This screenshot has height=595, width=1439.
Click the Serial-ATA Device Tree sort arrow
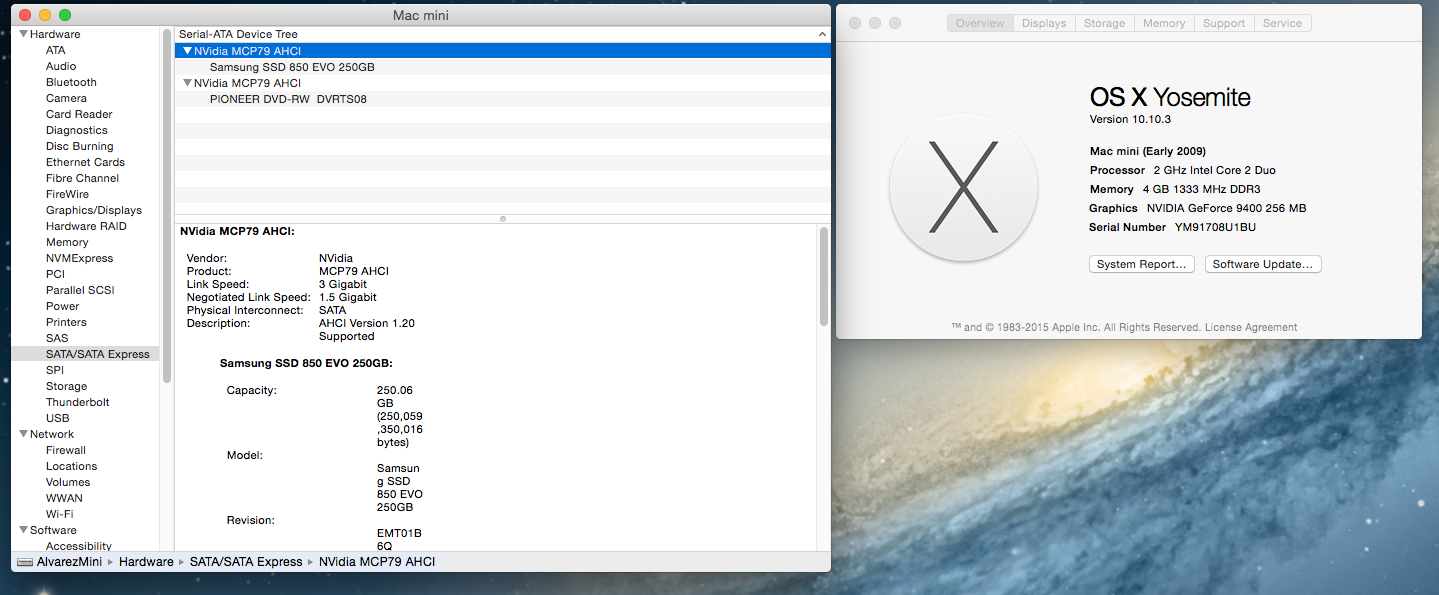pos(822,34)
